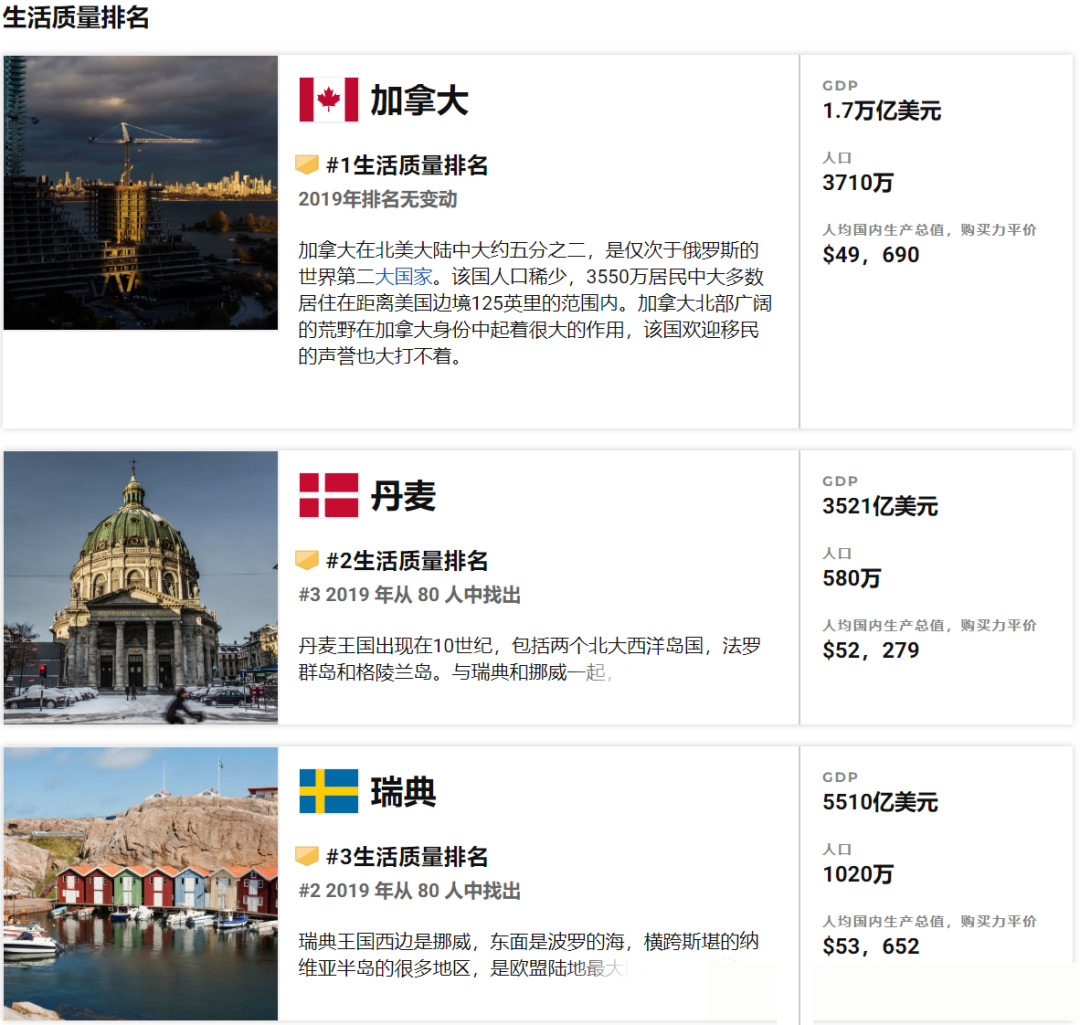1080x1025 pixels.
Task: Select the #2生活质量排名 heading
Action: (407, 561)
